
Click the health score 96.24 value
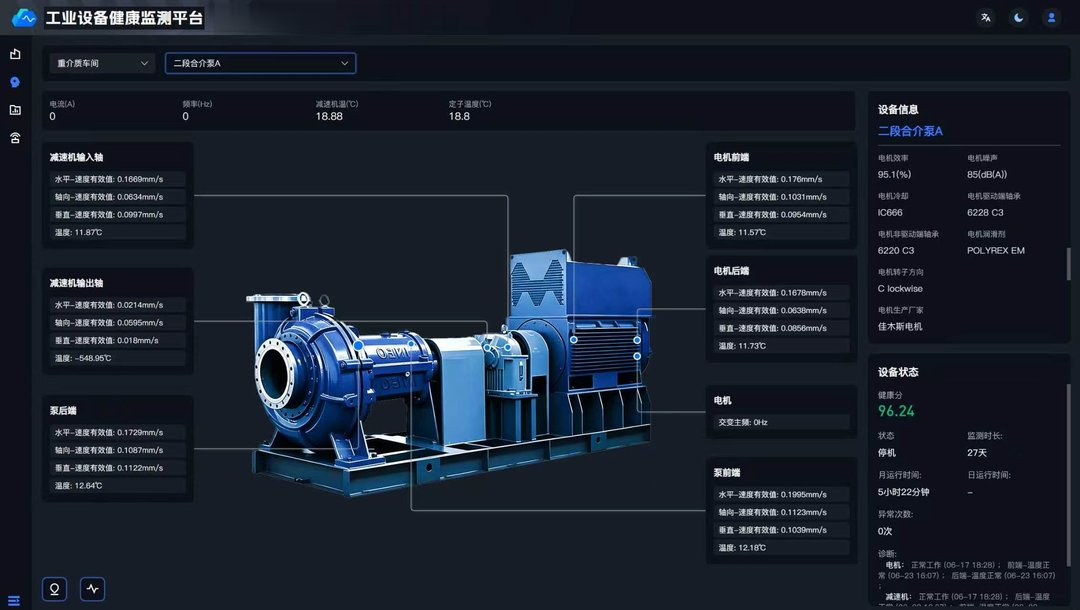[896, 411]
